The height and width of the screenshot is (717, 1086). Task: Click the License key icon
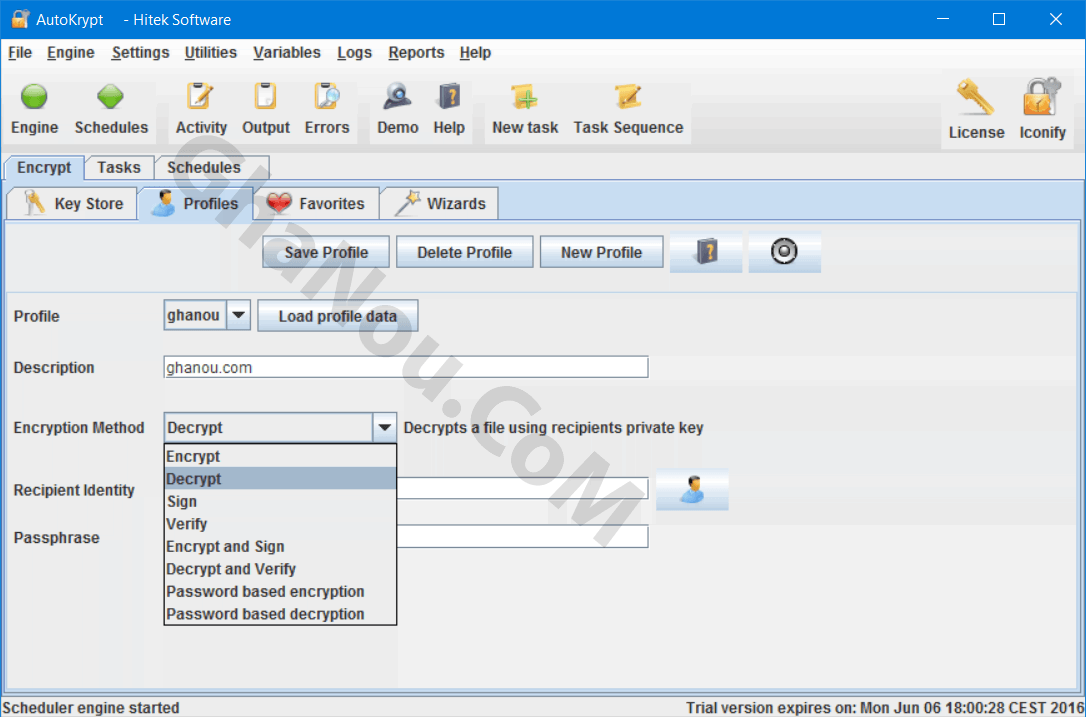pyautogui.click(x=976, y=109)
